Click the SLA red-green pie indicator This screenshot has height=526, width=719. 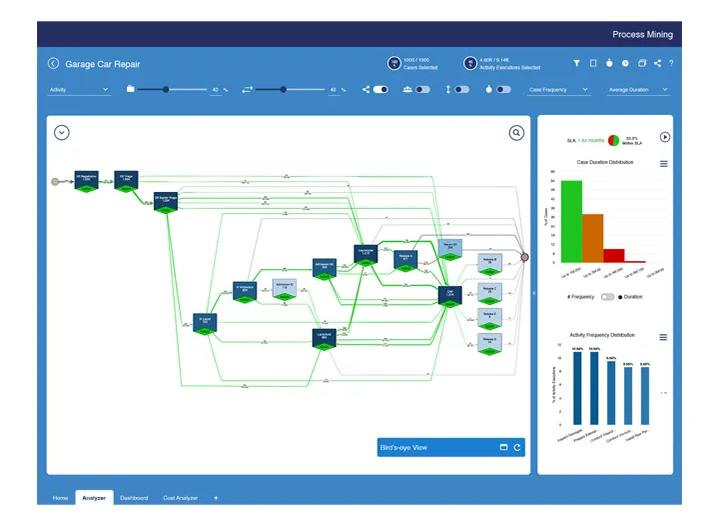pyautogui.click(x=613, y=140)
